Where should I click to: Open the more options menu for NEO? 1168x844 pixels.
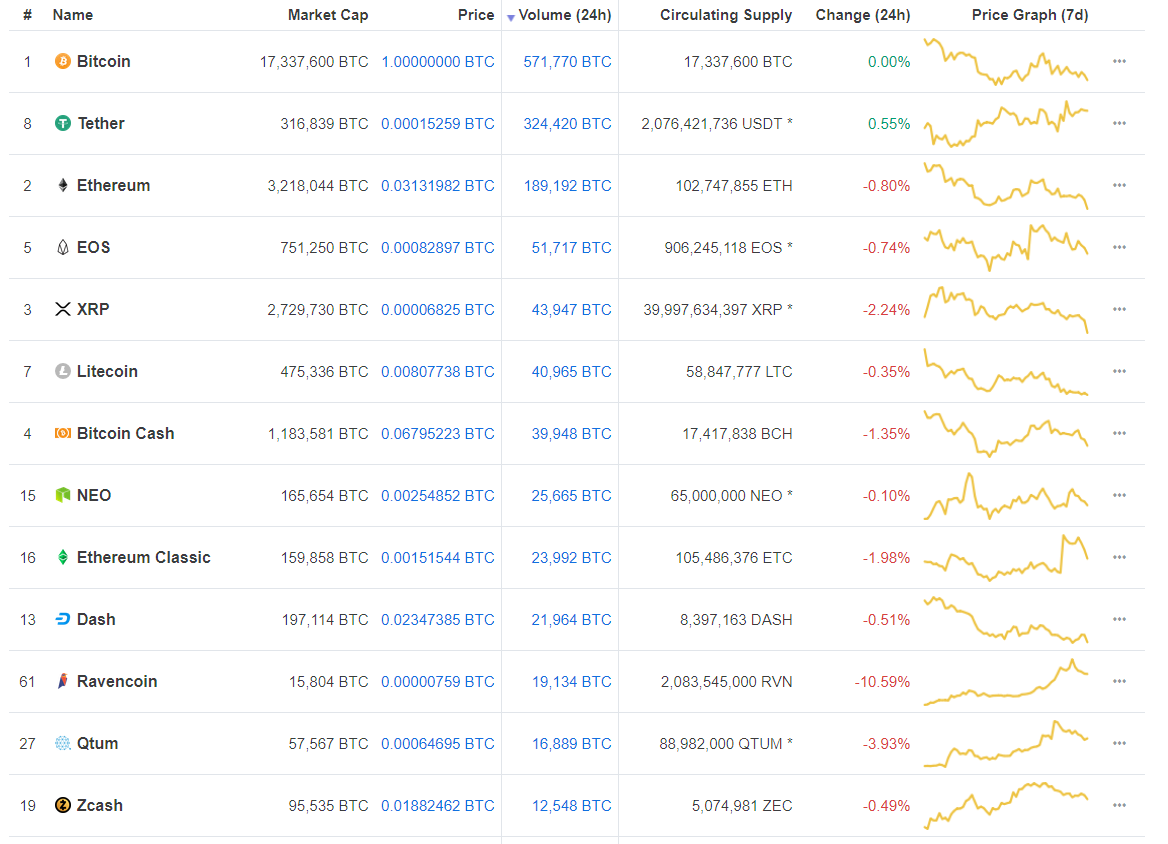coord(1119,495)
